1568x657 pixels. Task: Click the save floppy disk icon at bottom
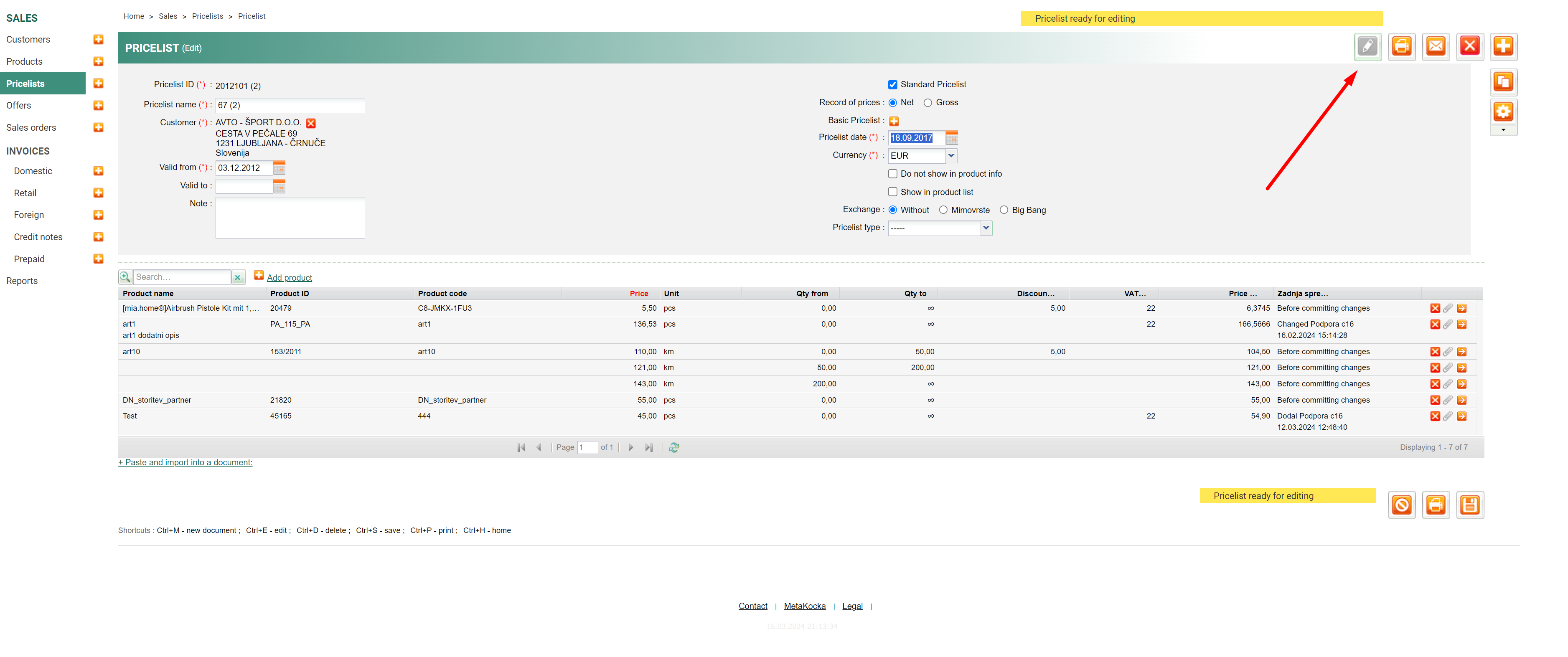click(1469, 505)
